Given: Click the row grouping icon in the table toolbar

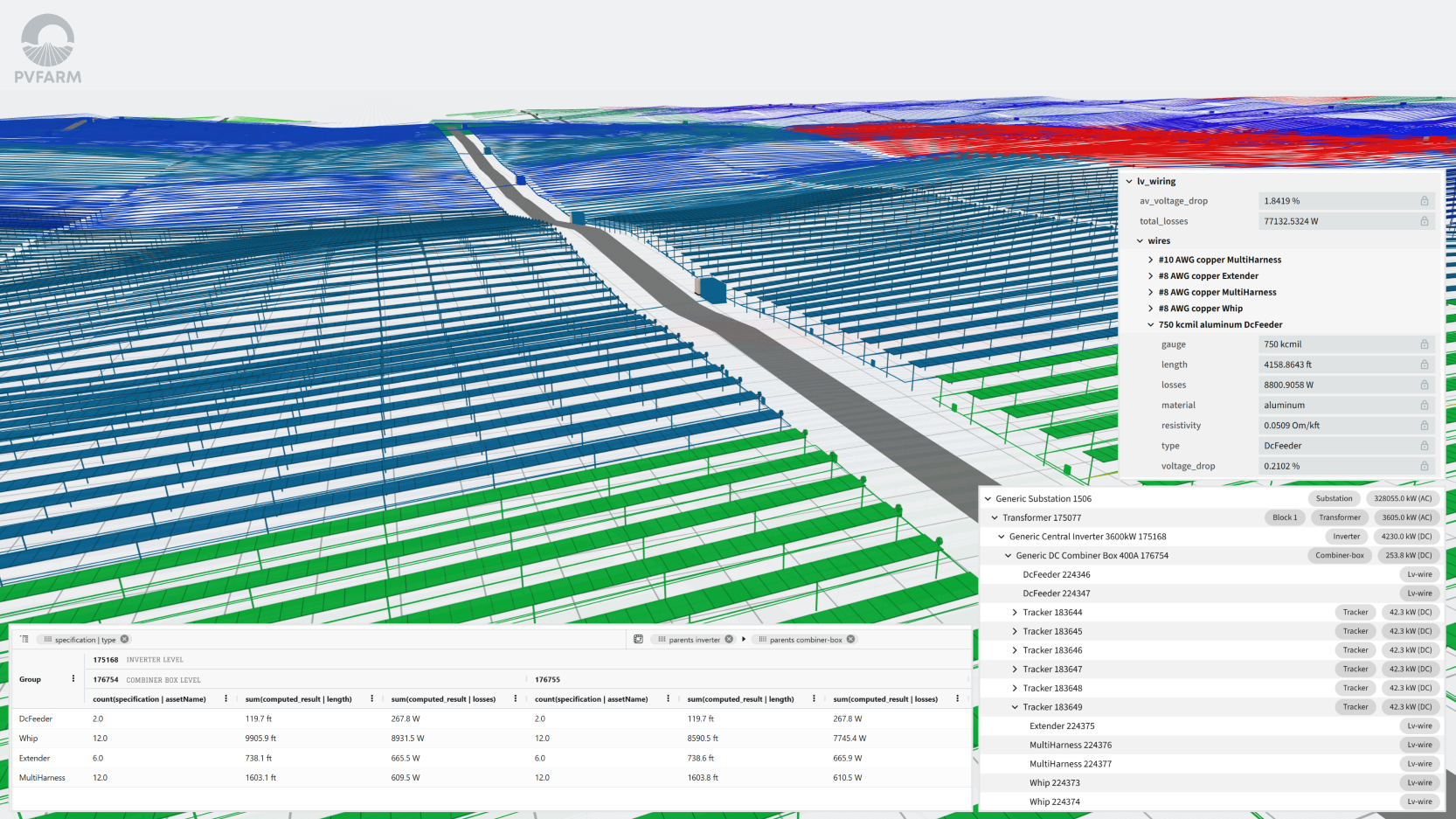Looking at the screenshot, I should tap(24, 639).
